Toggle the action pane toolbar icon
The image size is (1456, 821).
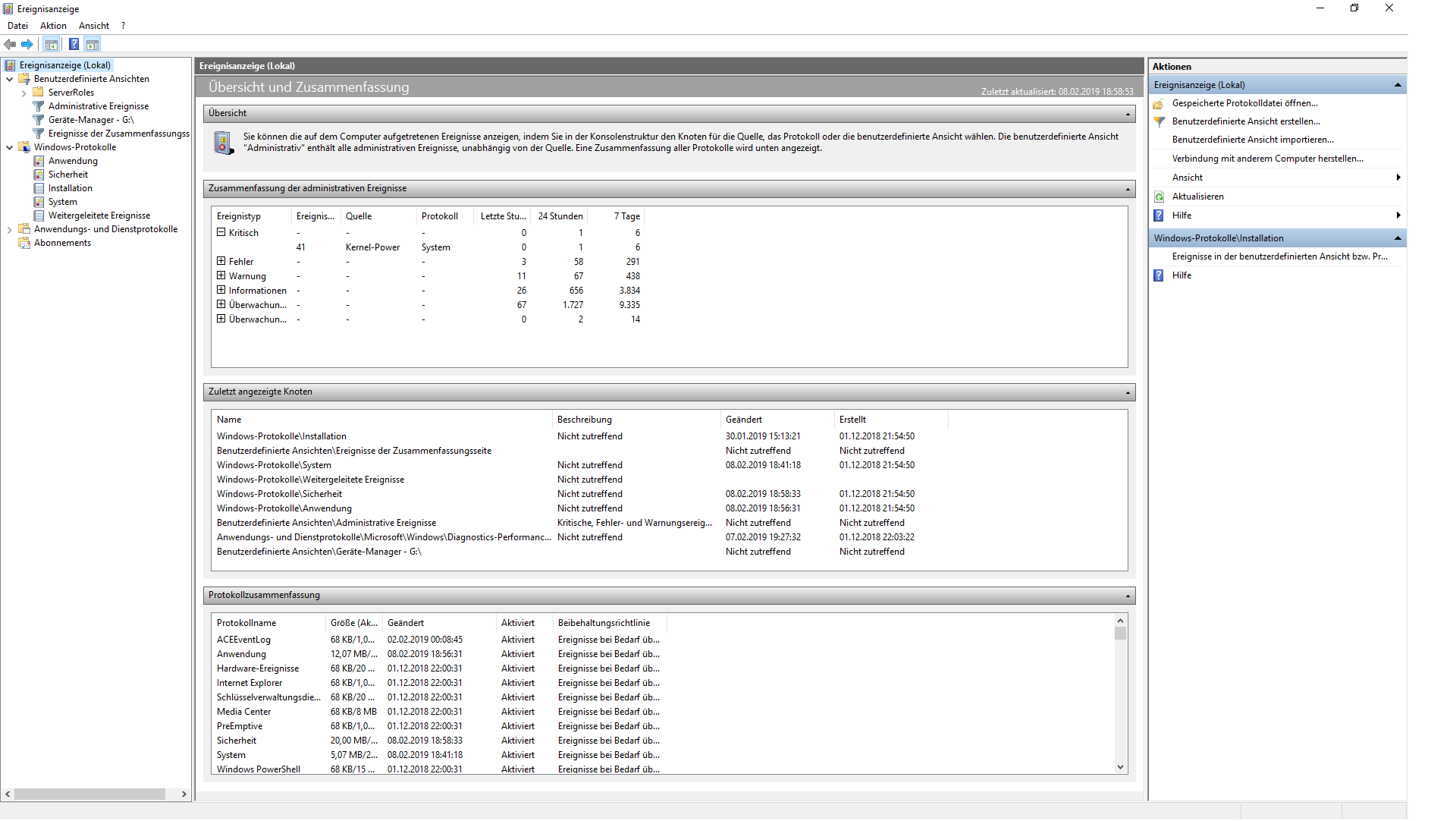click(x=93, y=45)
